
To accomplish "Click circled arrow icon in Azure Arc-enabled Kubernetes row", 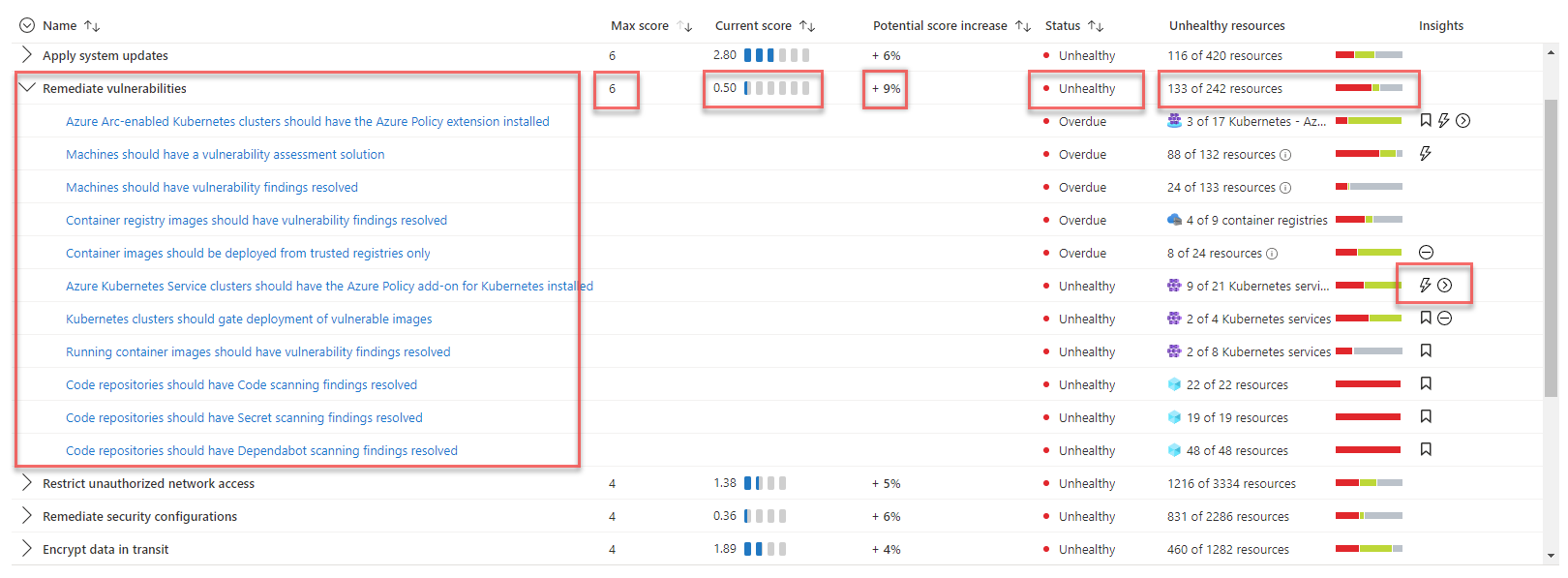I will (x=1463, y=121).
